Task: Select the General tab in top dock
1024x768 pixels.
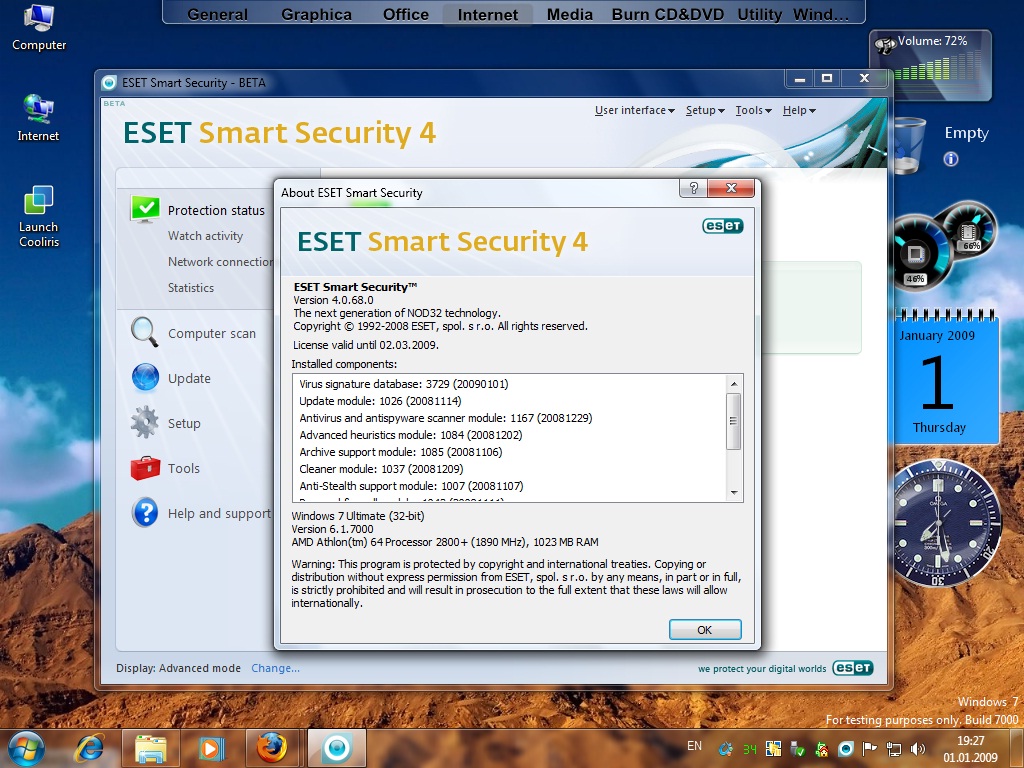Action: (217, 14)
